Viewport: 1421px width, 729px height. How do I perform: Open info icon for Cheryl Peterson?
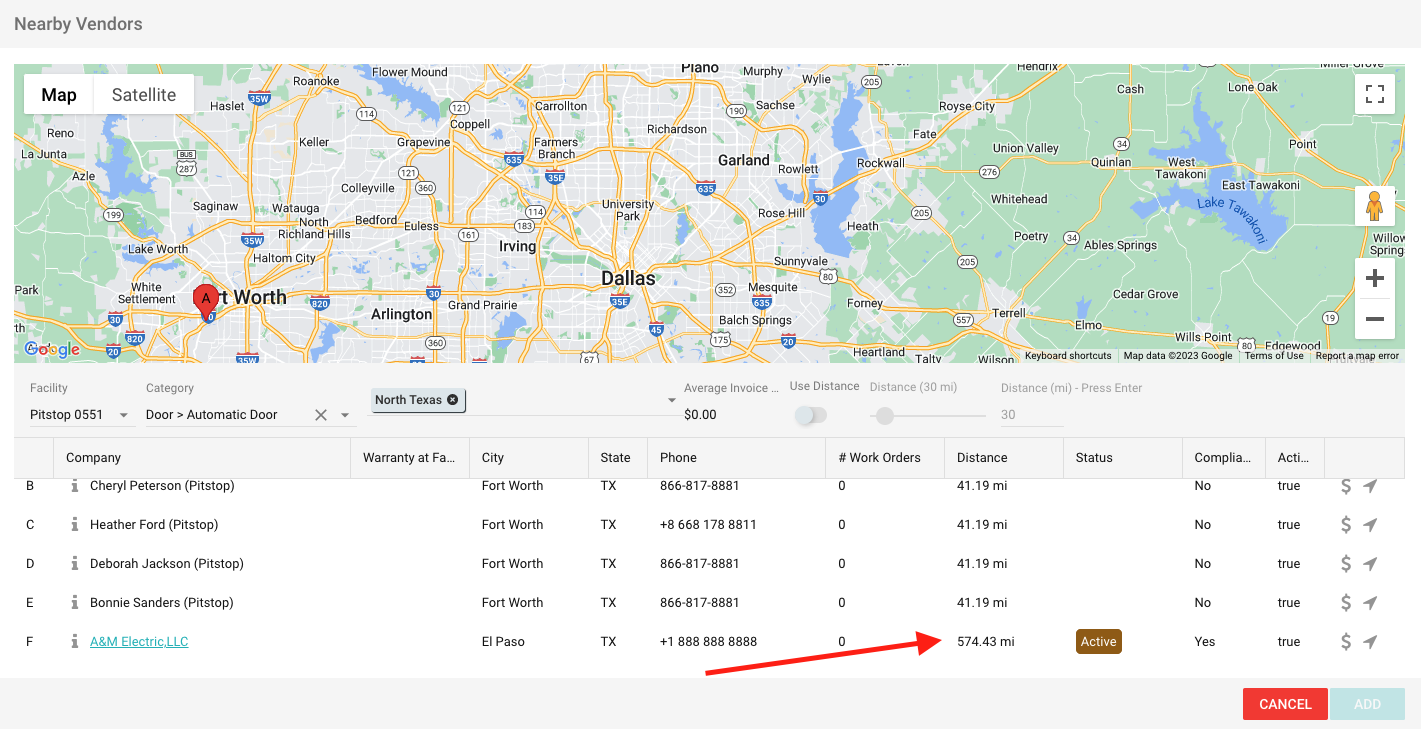(x=74, y=486)
